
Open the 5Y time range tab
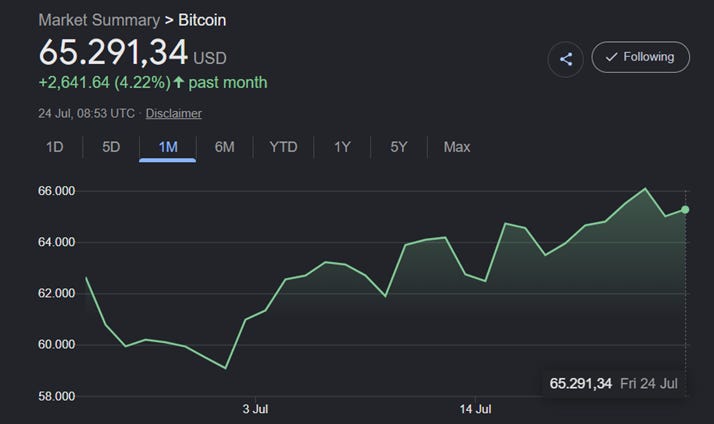[399, 147]
